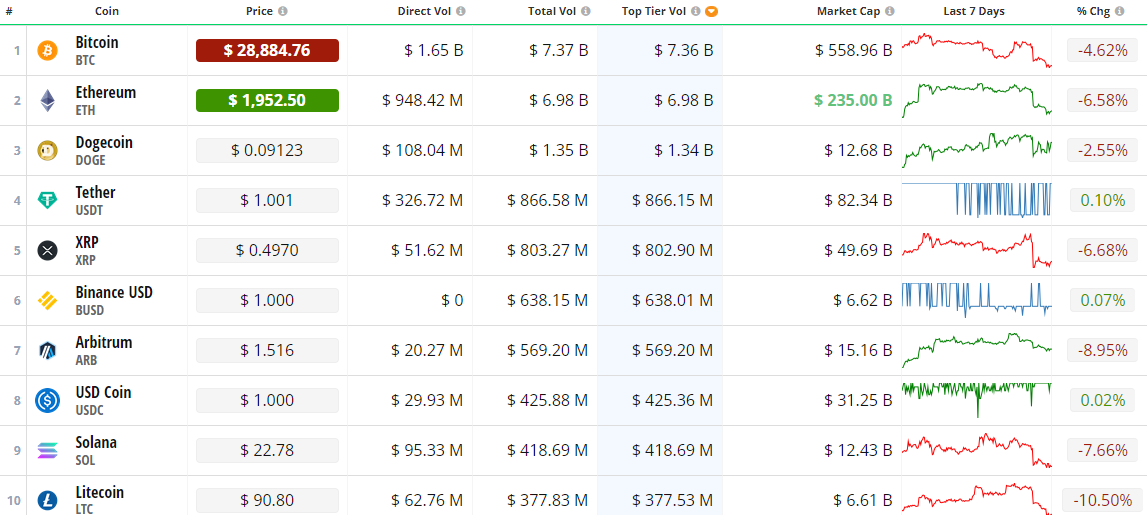Click the USD Coin logo icon
The width and height of the screenshot is (1147, 515).
click(48, 400)
